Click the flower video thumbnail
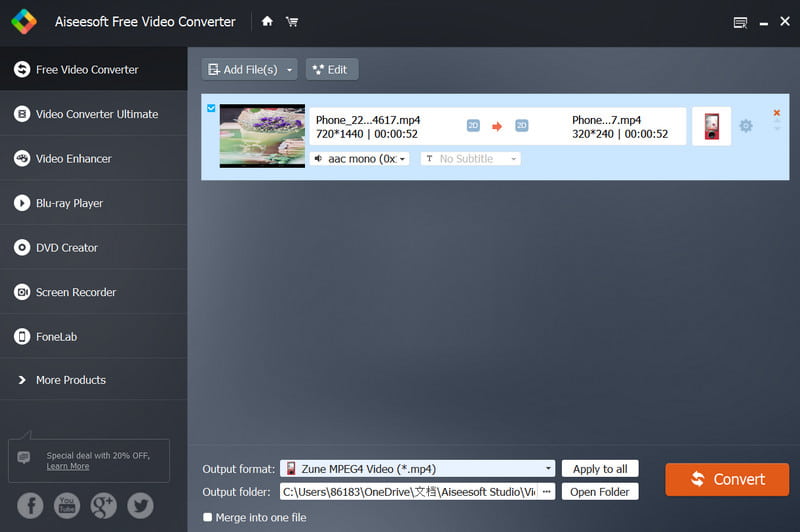The image size is (800, 532). pyautogui.click(x=262, y=136)
